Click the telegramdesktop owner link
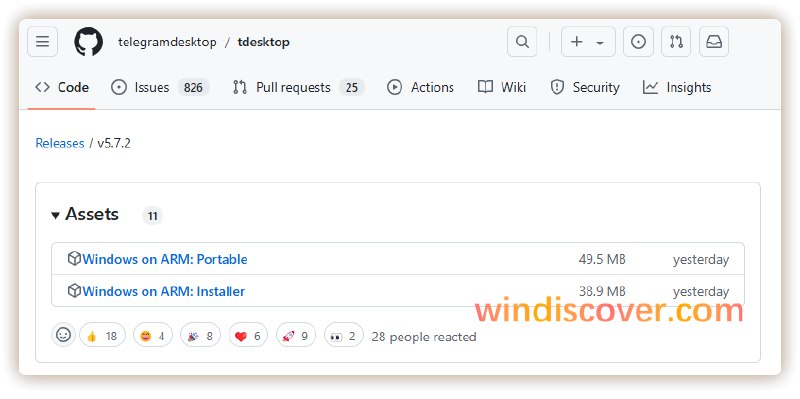 [167, 42]
